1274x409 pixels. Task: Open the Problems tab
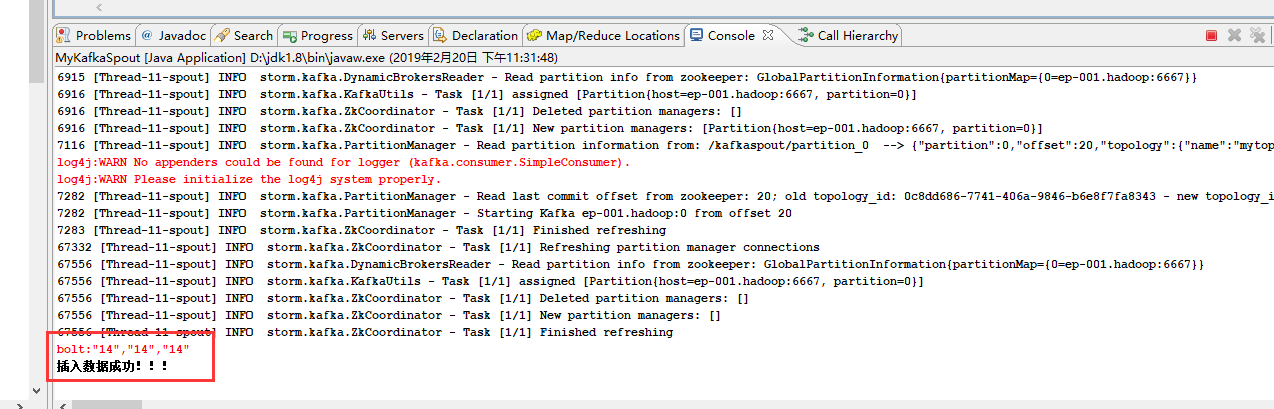pyautogui.click(x=102, y=35)
